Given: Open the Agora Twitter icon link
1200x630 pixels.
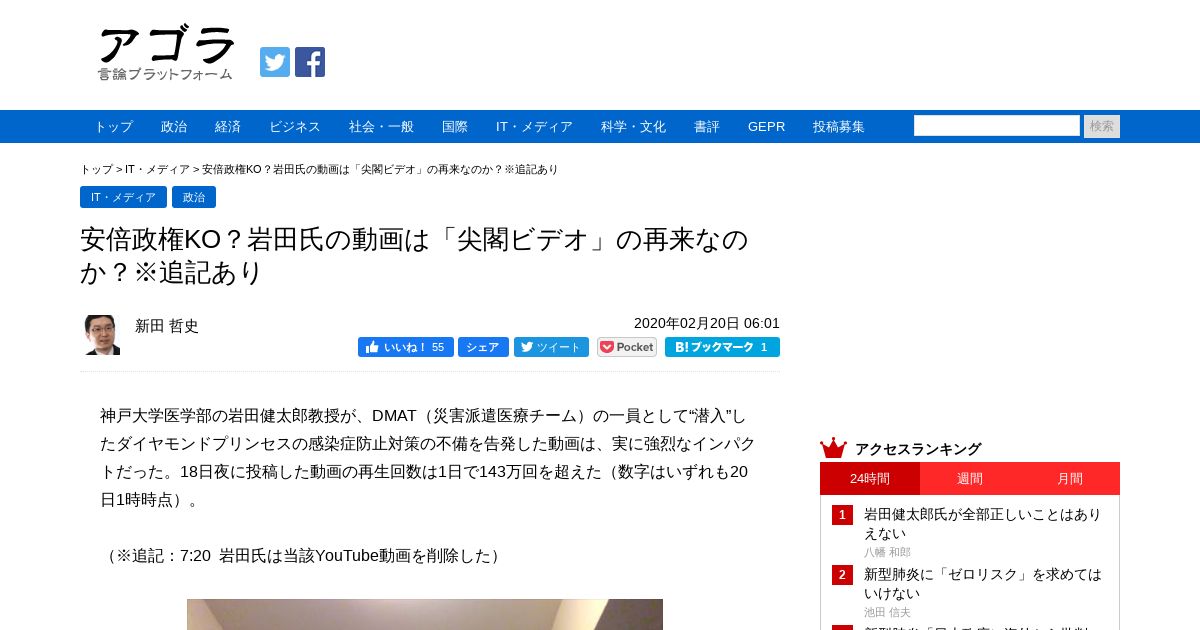Looking at the screenshot, I should click(275, 62).
